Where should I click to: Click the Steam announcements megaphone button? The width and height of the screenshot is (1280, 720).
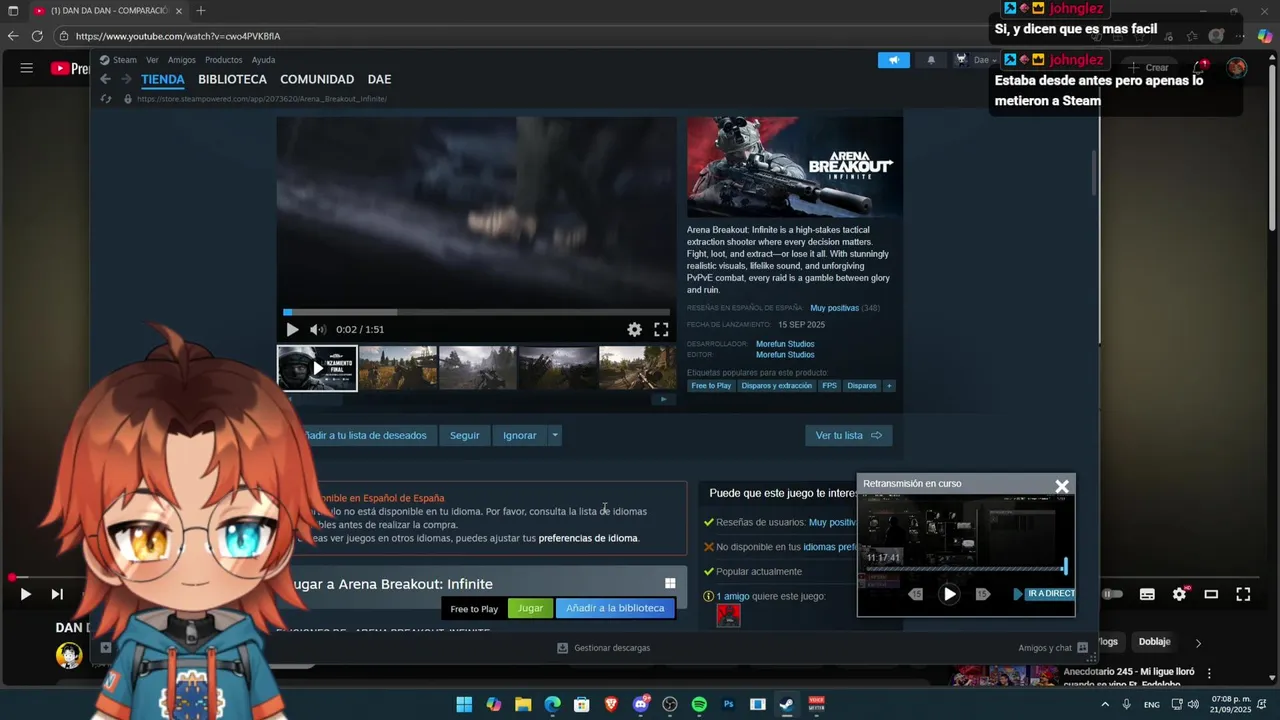coord(894,60)
